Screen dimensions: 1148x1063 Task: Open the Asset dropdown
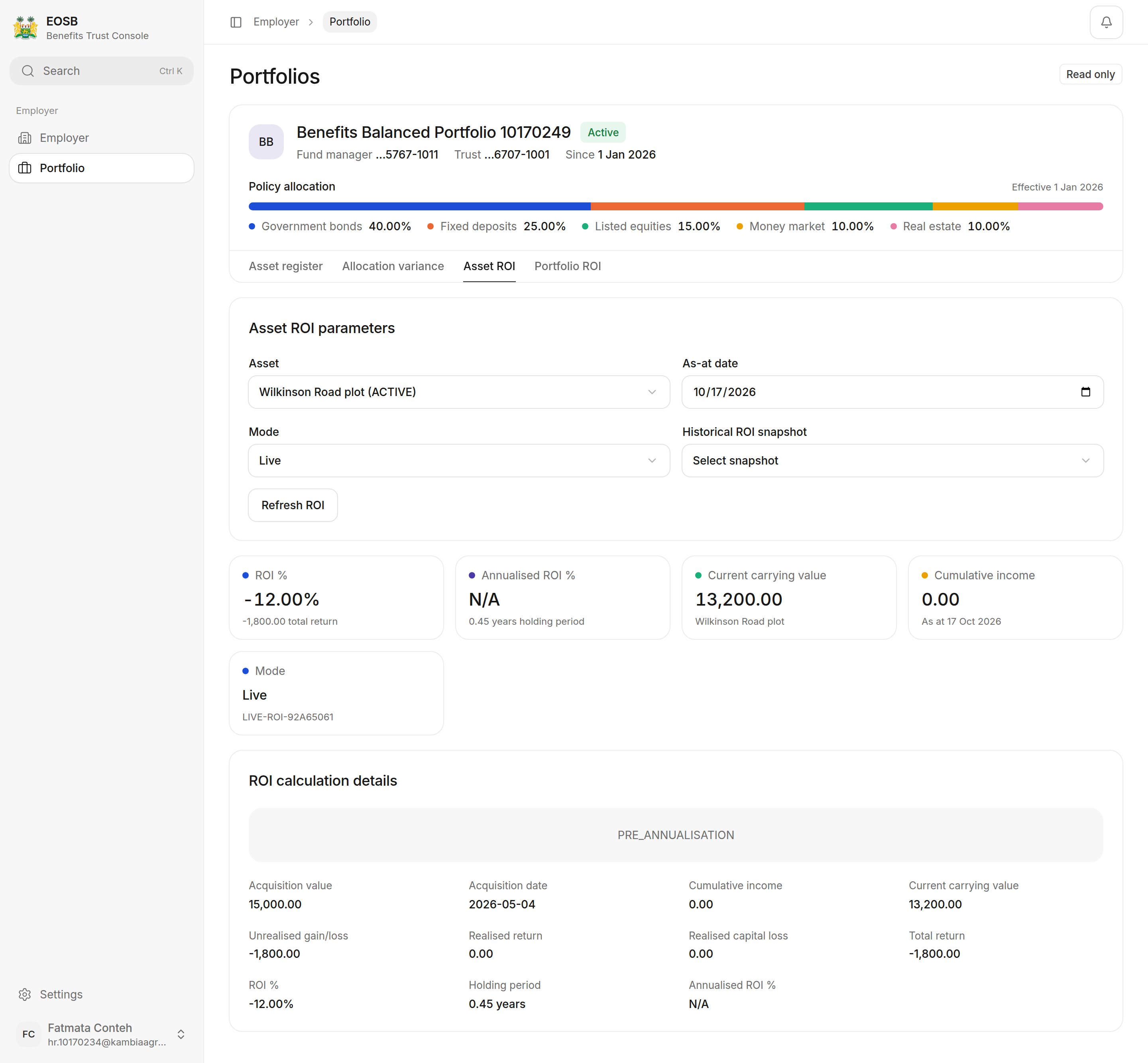[459, 392]
